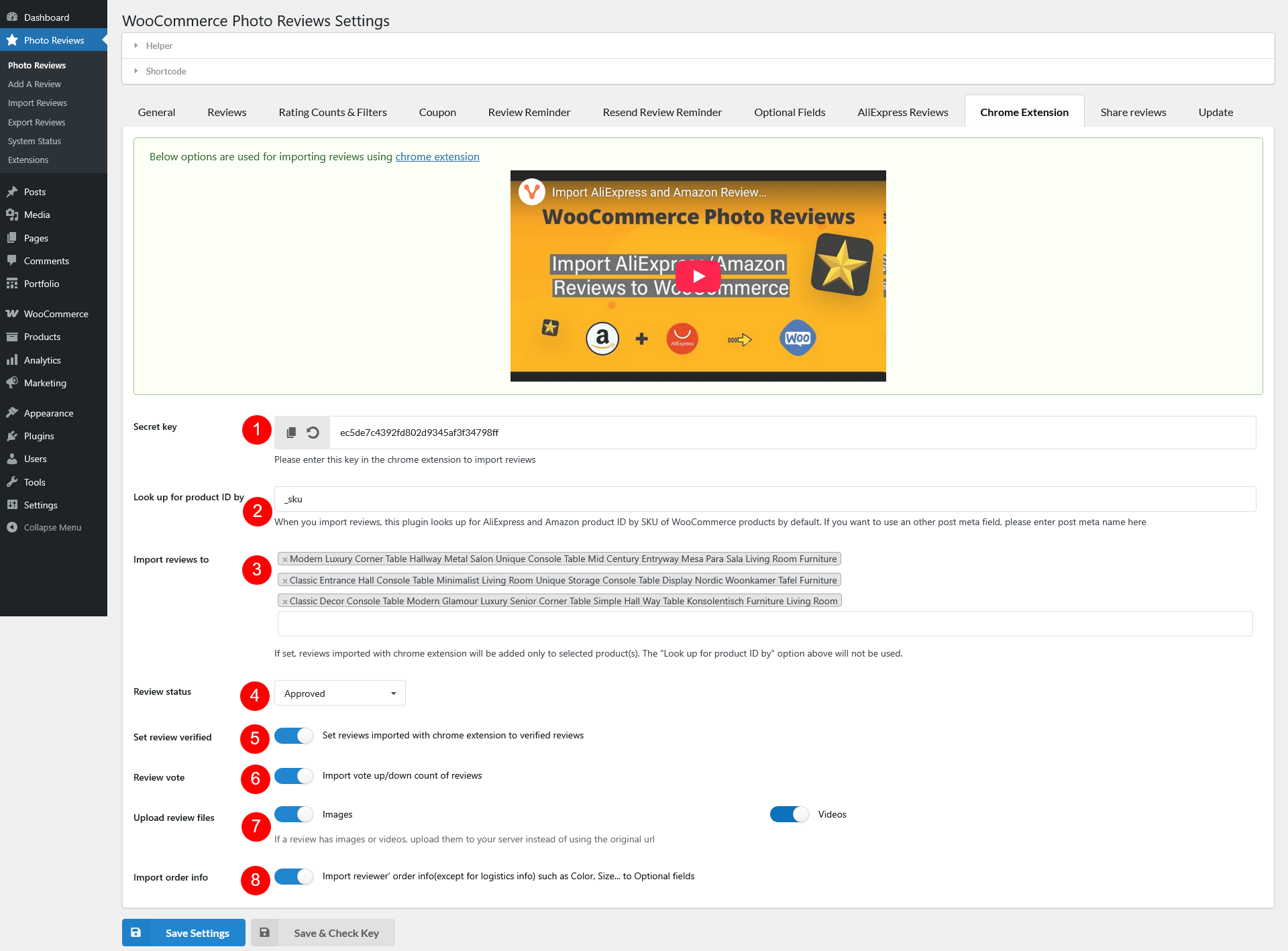The image size is (1288, 951).
Task: Expand the Helper section
Action: 698,46
